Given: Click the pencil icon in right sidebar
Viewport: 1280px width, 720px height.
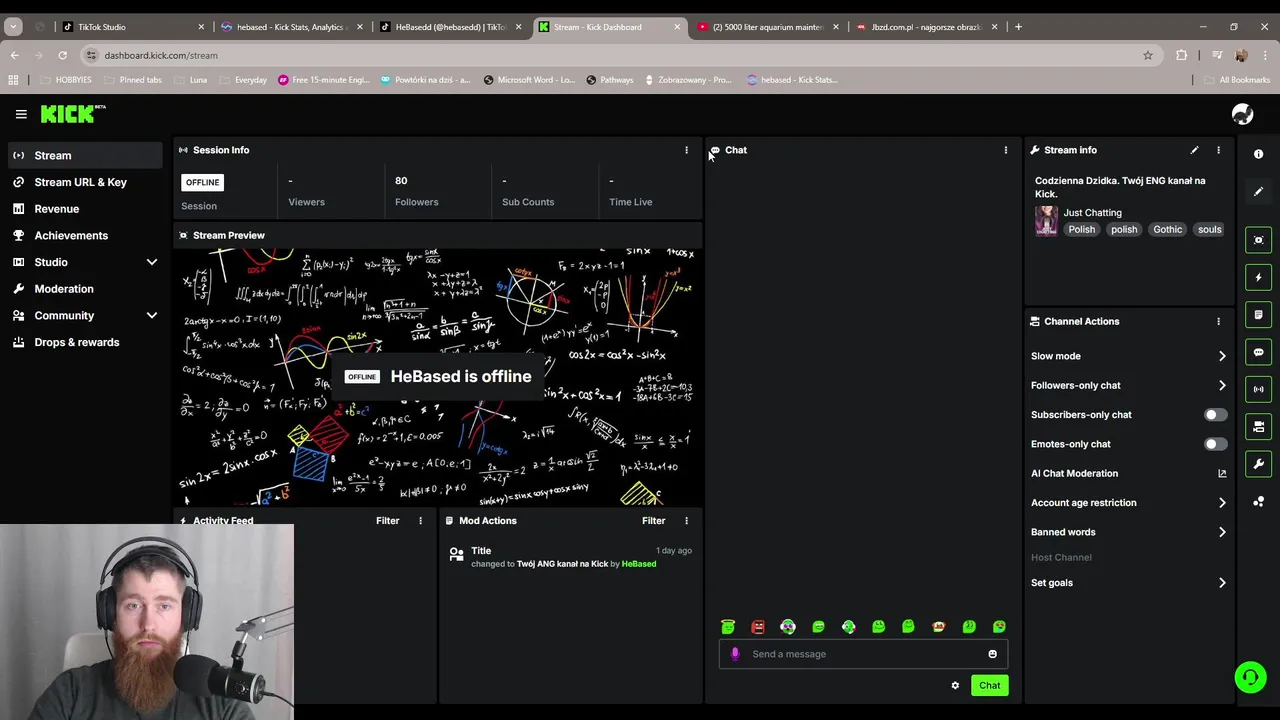Looking at the screenshot, I should (x=1258, y=191).
